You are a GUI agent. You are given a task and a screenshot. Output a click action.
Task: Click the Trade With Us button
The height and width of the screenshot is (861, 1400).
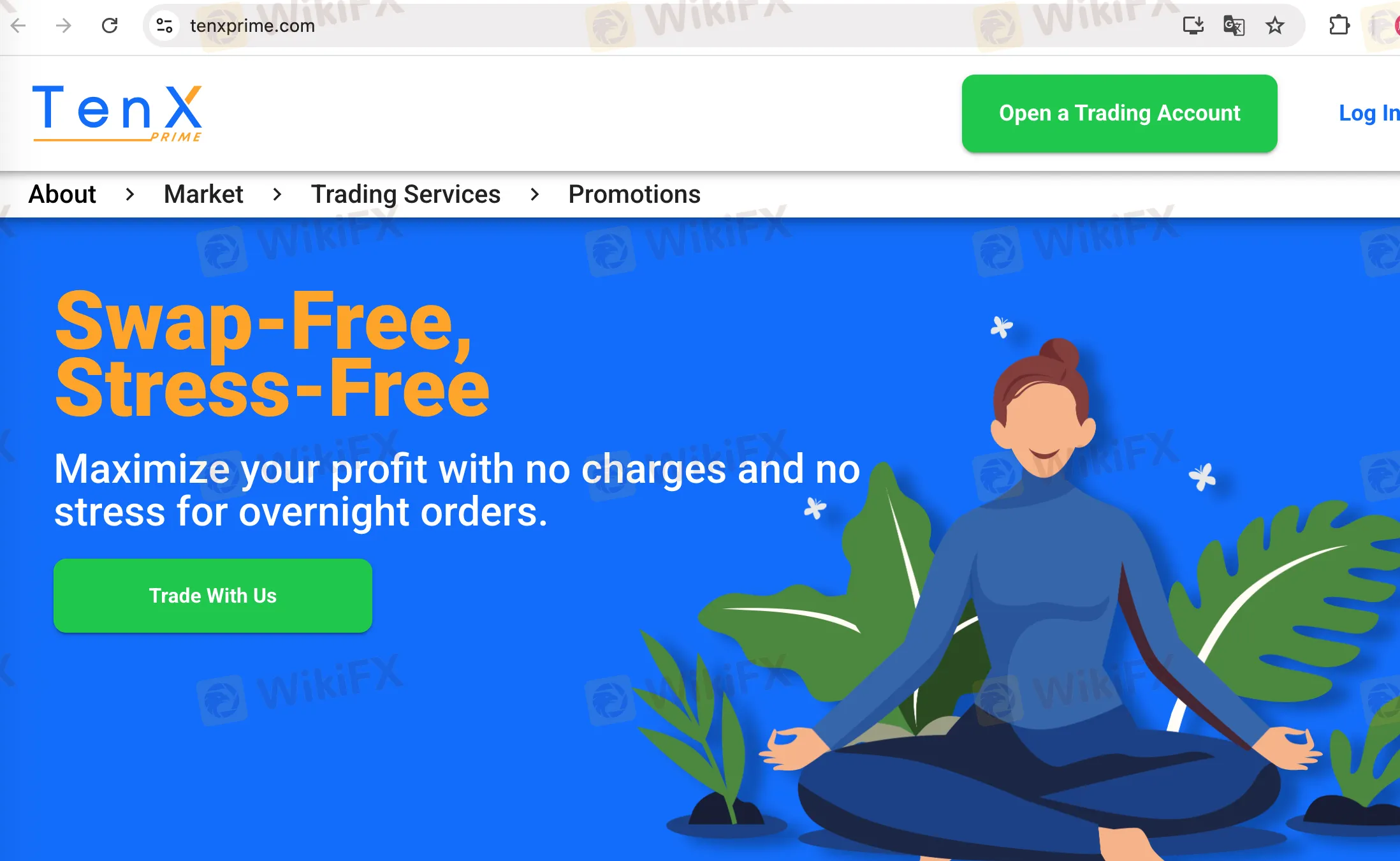(x=213, y=595)
